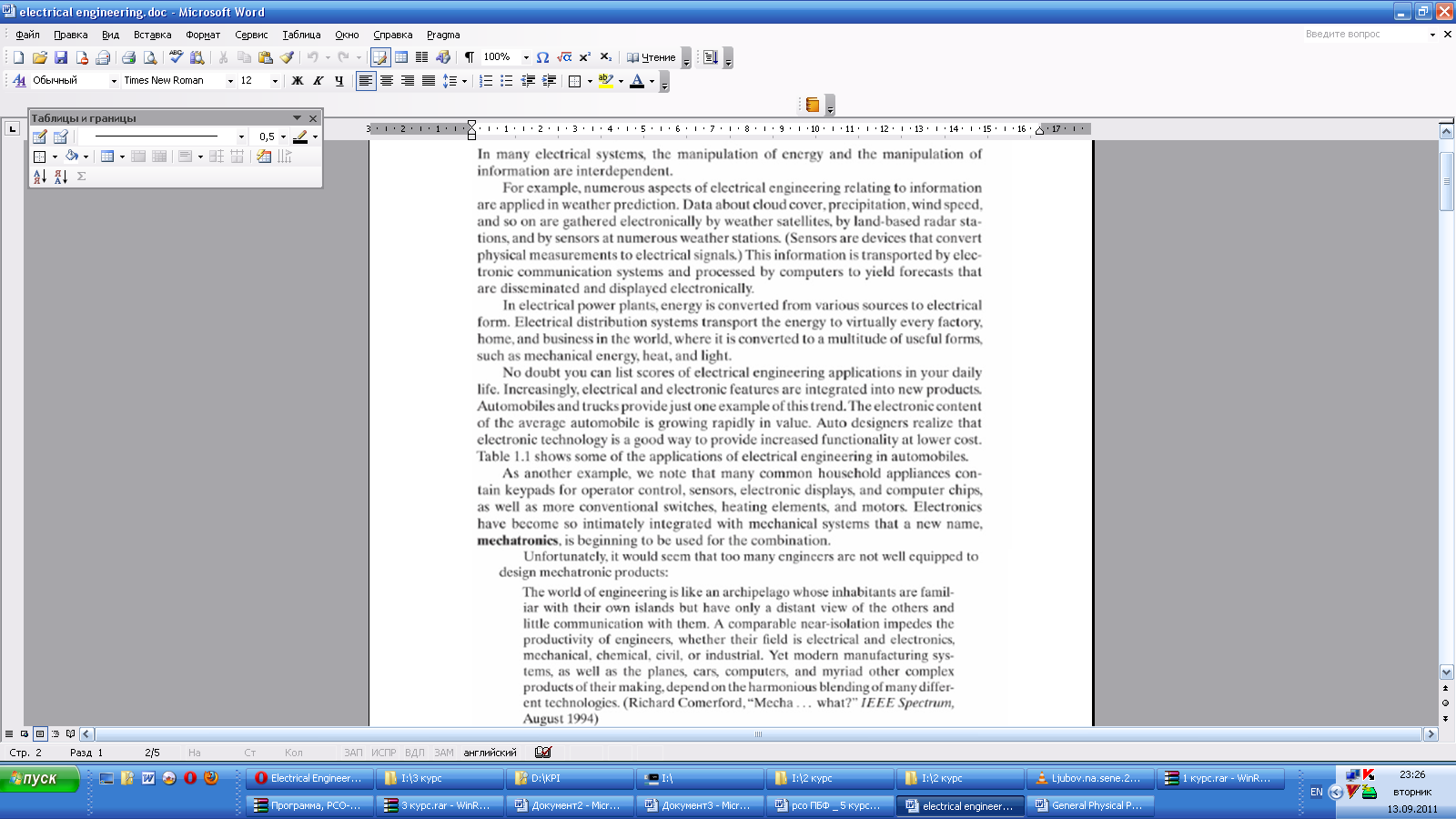Expand the shading fill color arrow
This screenshot has height=819, width=1456.
point(86,157)
